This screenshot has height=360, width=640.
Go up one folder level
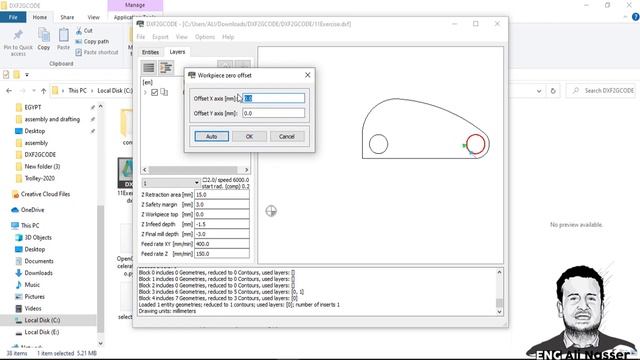coord(43,91)
